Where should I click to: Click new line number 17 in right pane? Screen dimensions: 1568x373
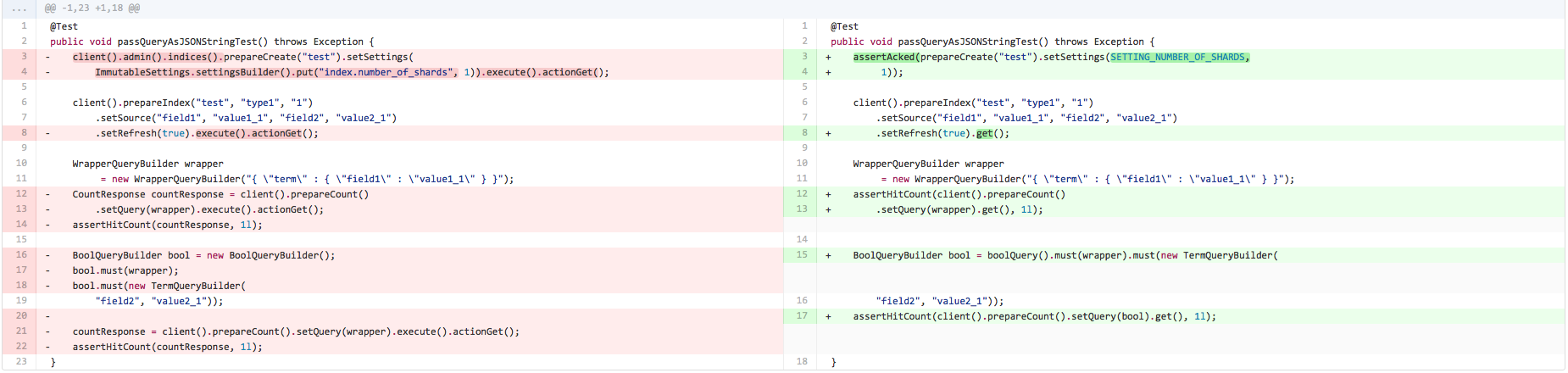click(802, 316)
